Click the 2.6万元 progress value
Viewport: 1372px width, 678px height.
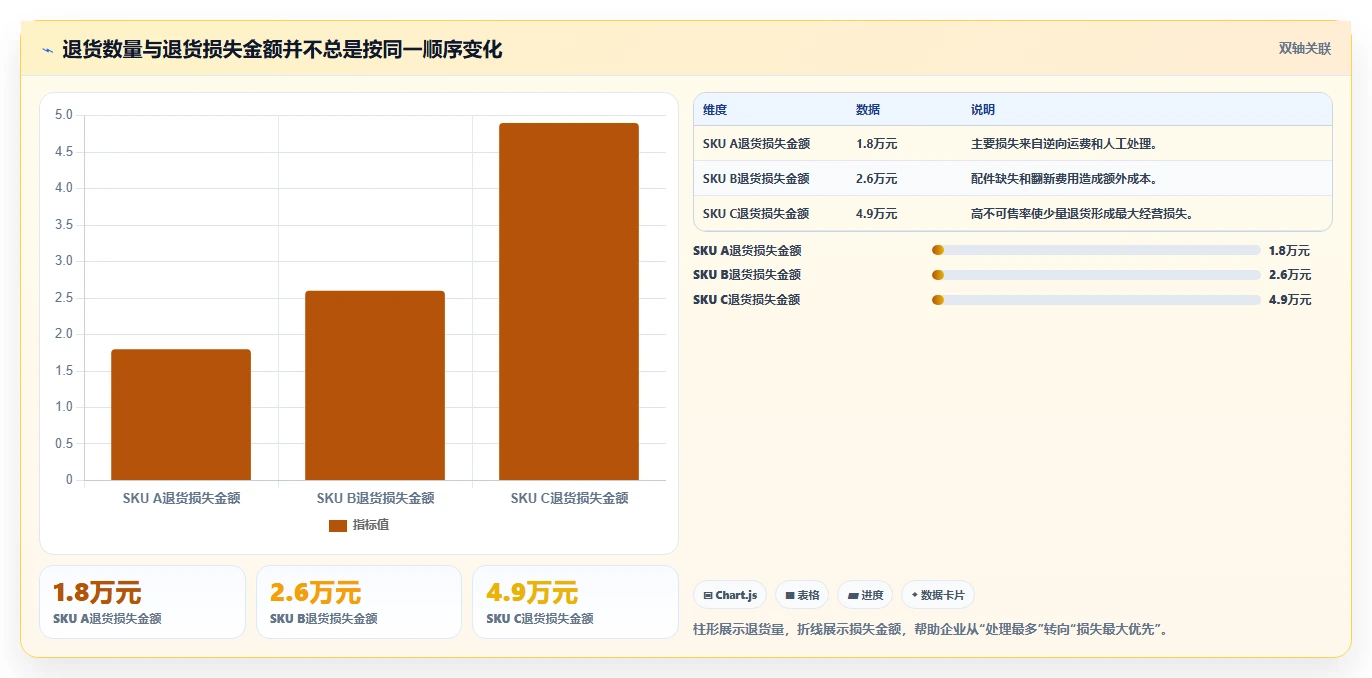1289,275
